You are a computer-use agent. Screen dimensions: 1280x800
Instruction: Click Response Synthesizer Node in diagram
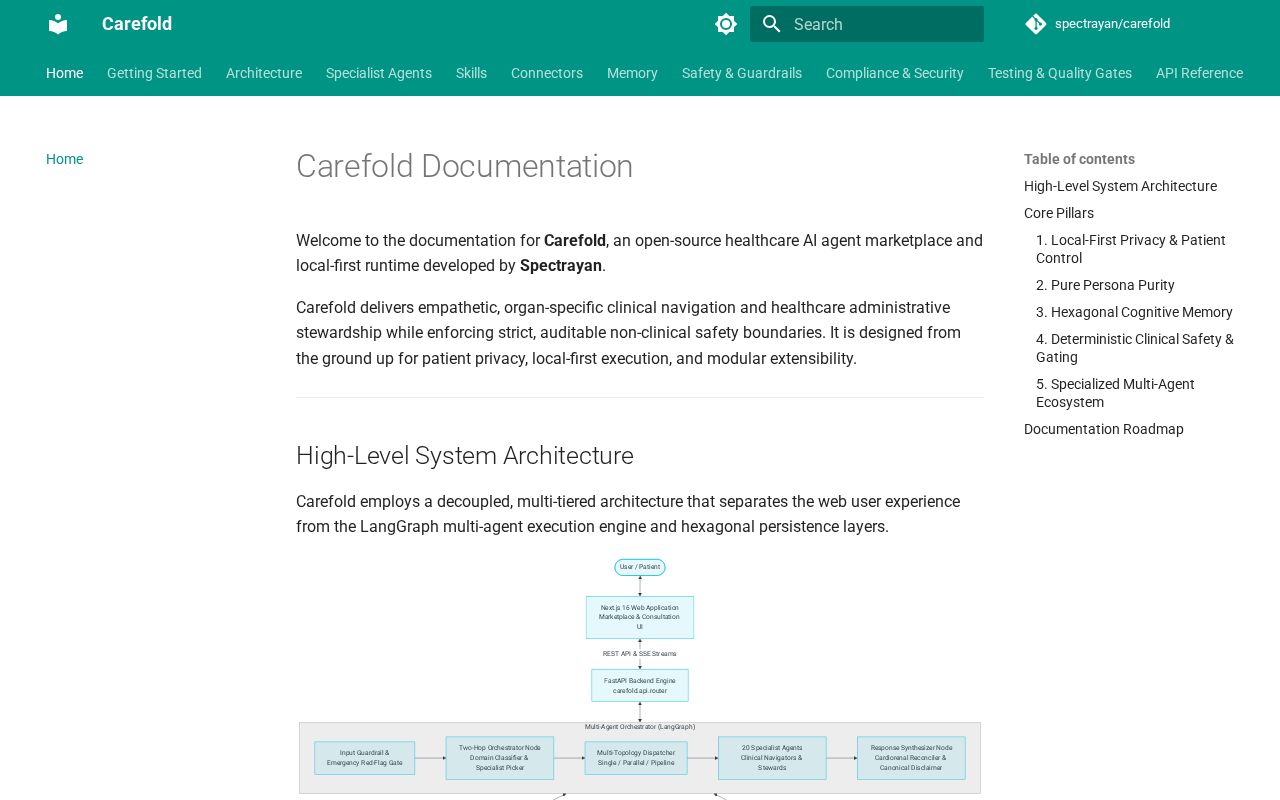coord(911,758)
